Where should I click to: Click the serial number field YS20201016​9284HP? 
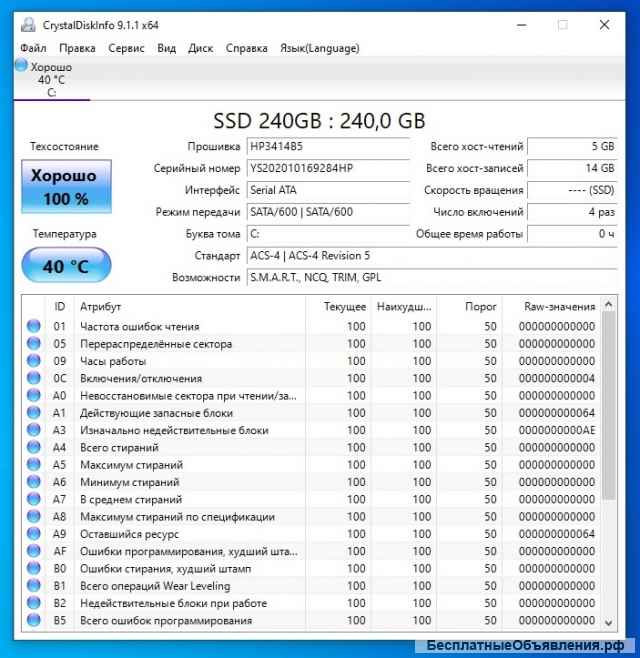328,168
